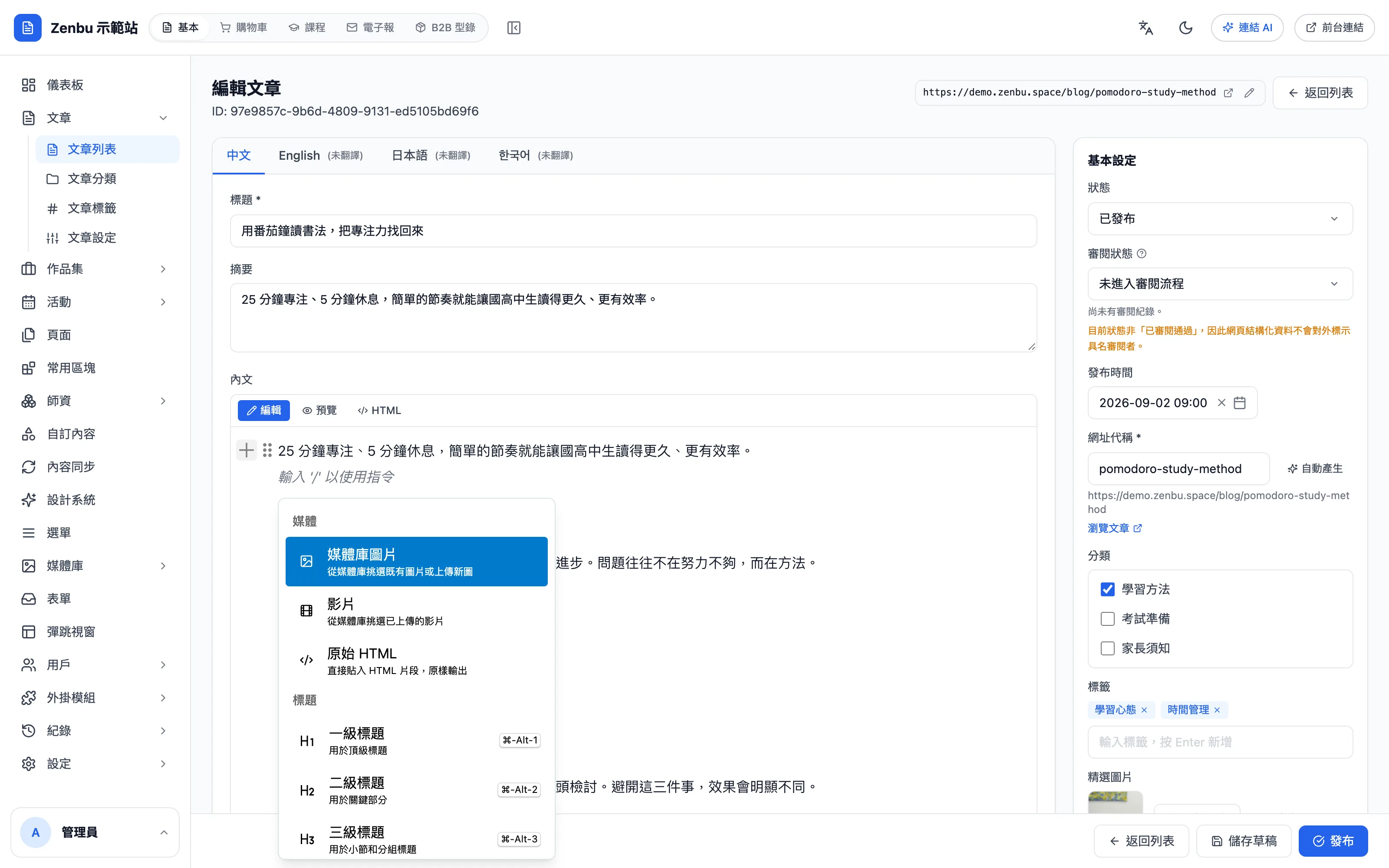Select 二級標題 from the slash menu
1389x868 pixels.
pos(416,790)
